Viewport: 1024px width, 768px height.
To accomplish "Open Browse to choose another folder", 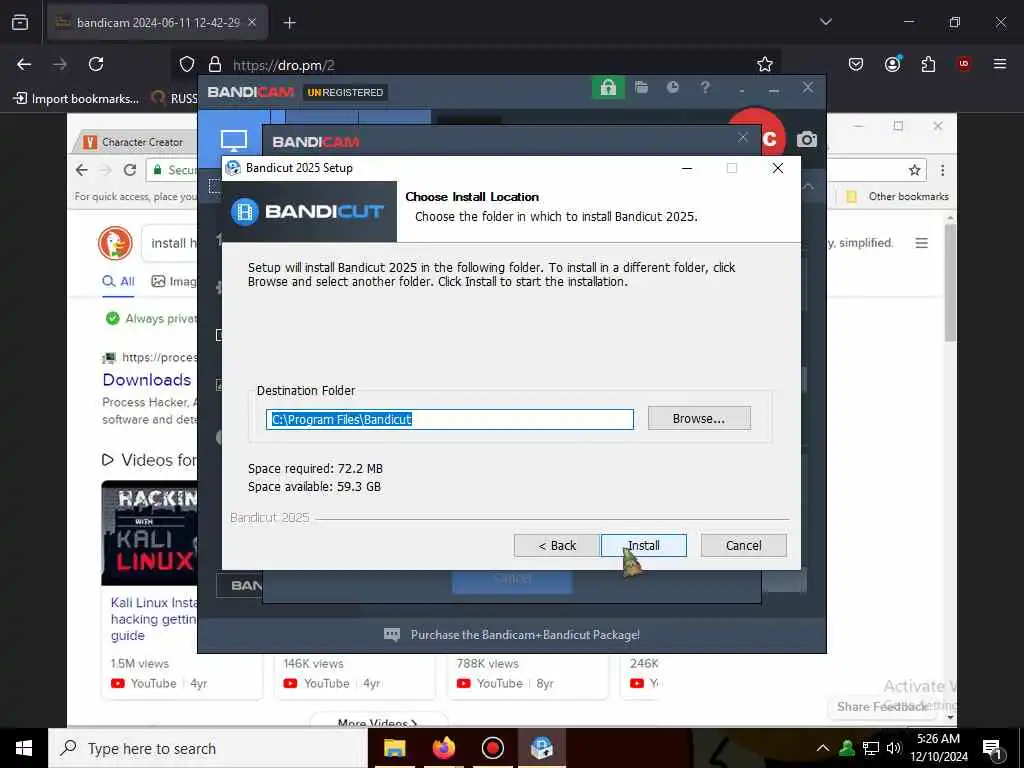I will point(699,419).
